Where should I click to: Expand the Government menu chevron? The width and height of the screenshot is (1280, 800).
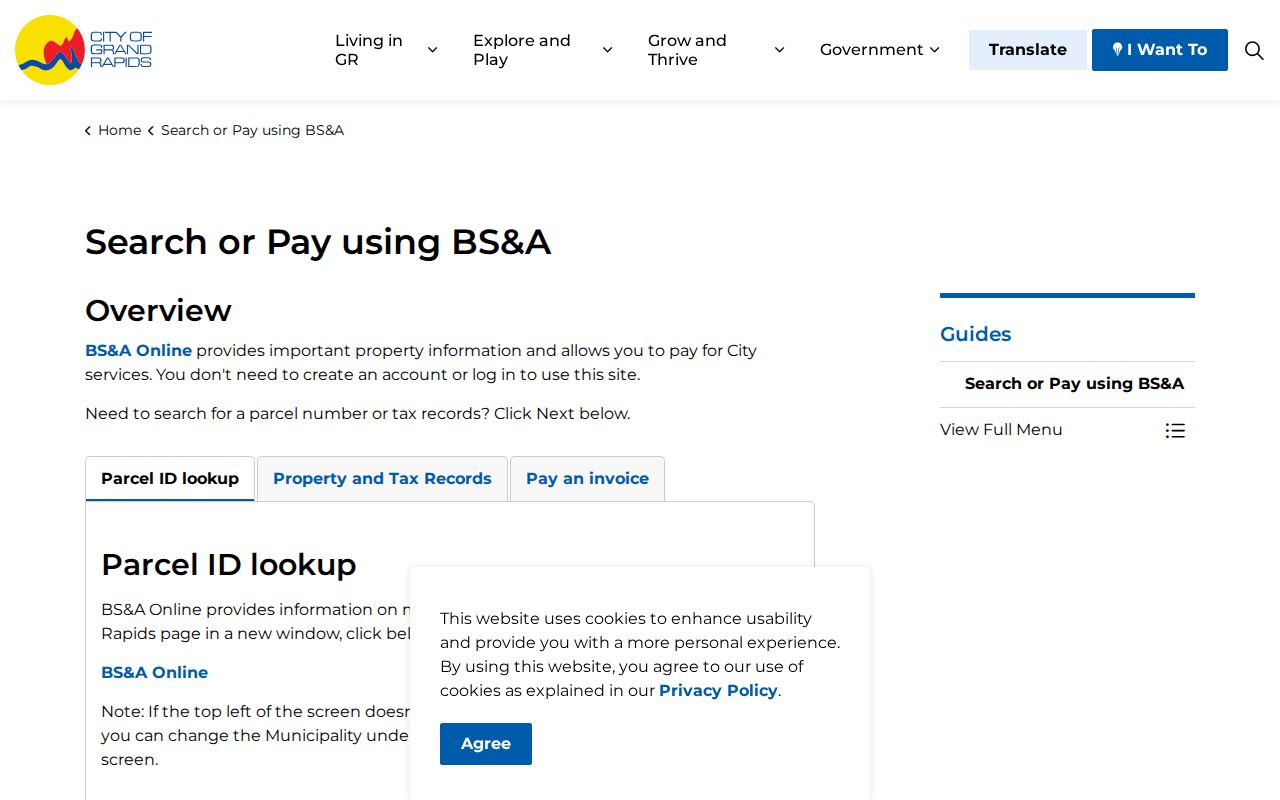934,50
